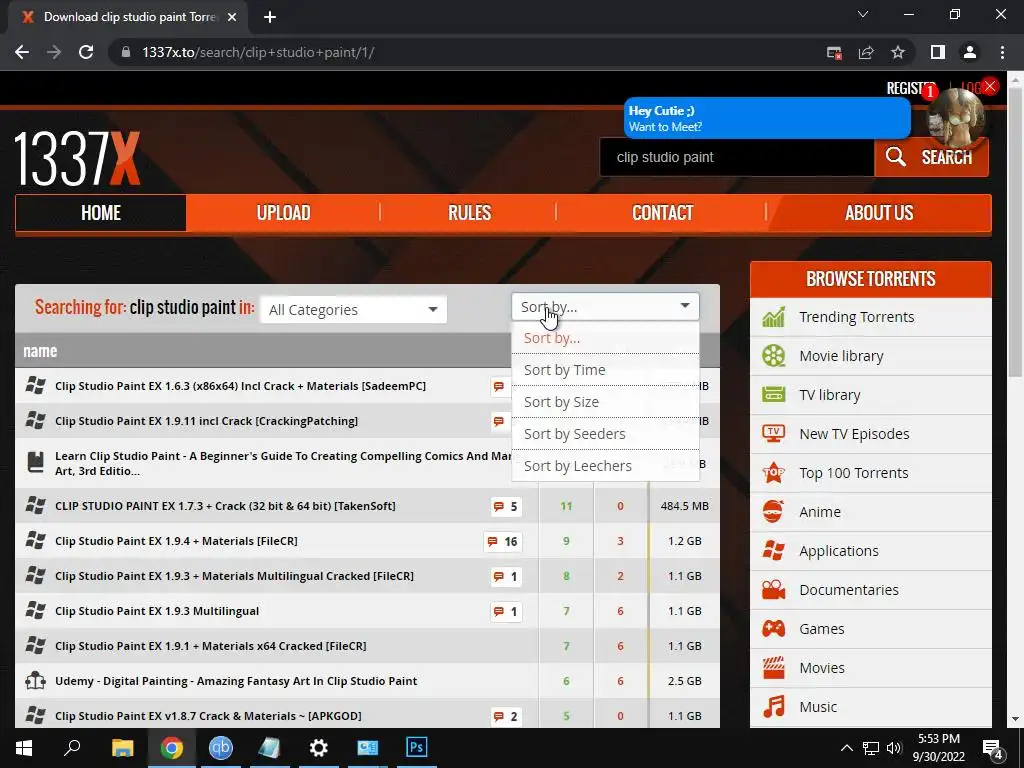Open Chrome tab search chevron

[863, 14]
